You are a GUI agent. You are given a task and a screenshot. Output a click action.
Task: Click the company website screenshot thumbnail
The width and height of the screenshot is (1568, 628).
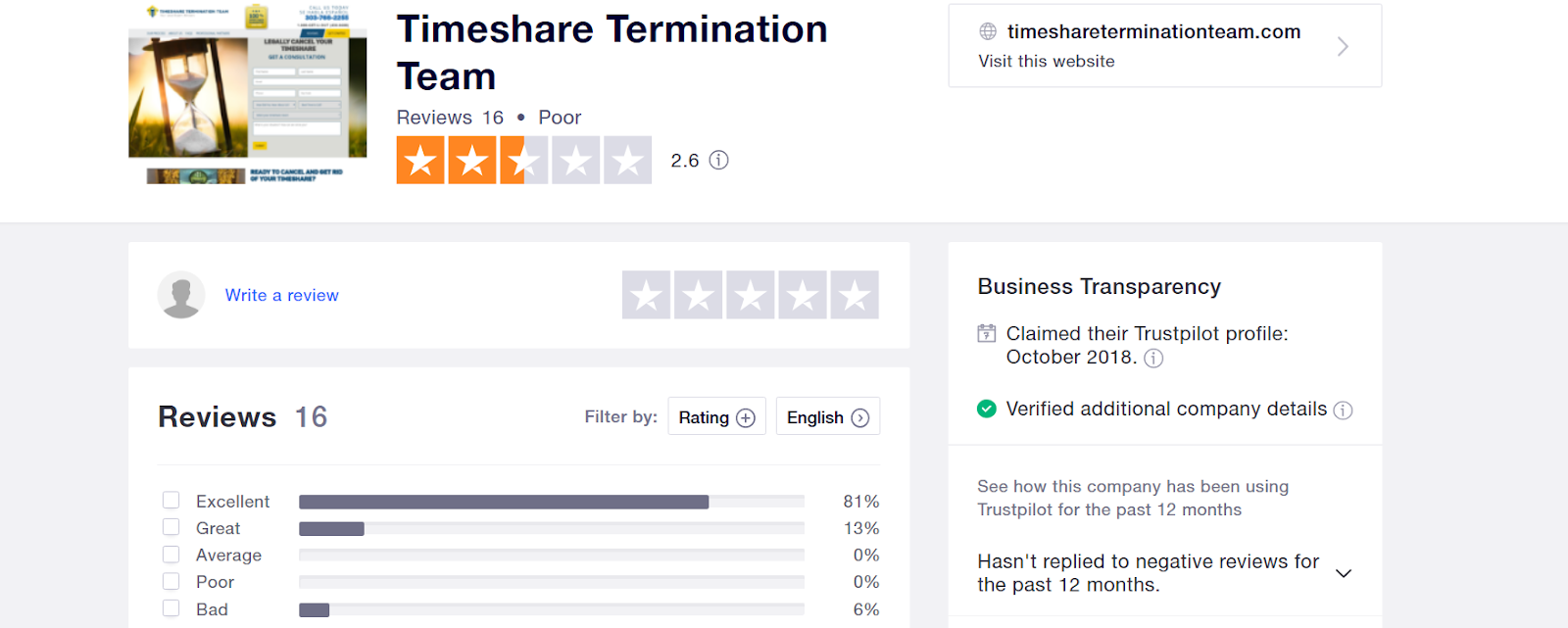[x=248, y=93]
